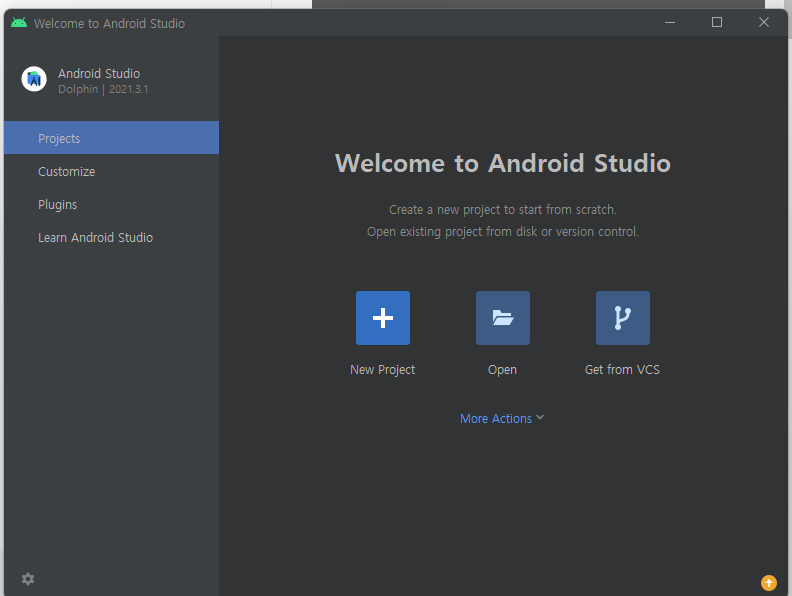792x596 pixels.
Task: Open the Plugins tab
Action: 112,205
